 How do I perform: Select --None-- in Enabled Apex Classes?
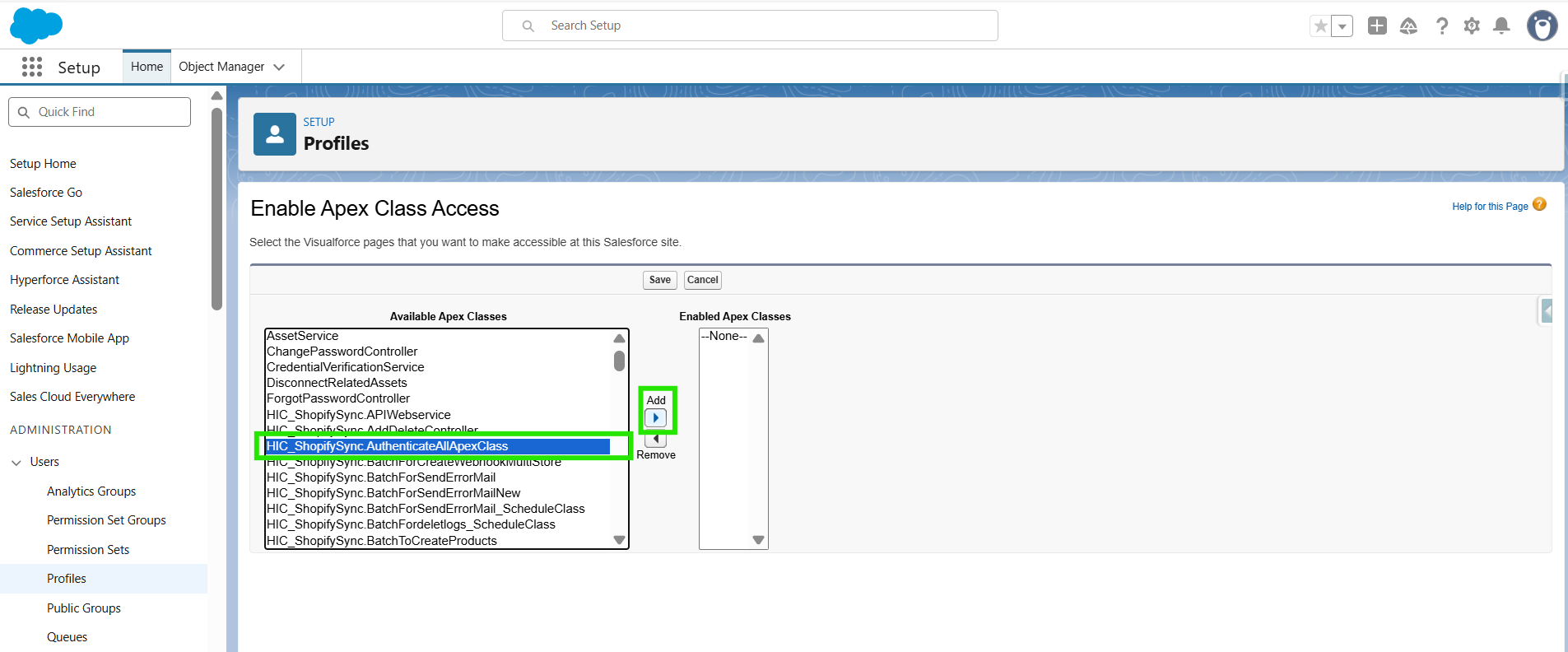(x=724, y=336)
